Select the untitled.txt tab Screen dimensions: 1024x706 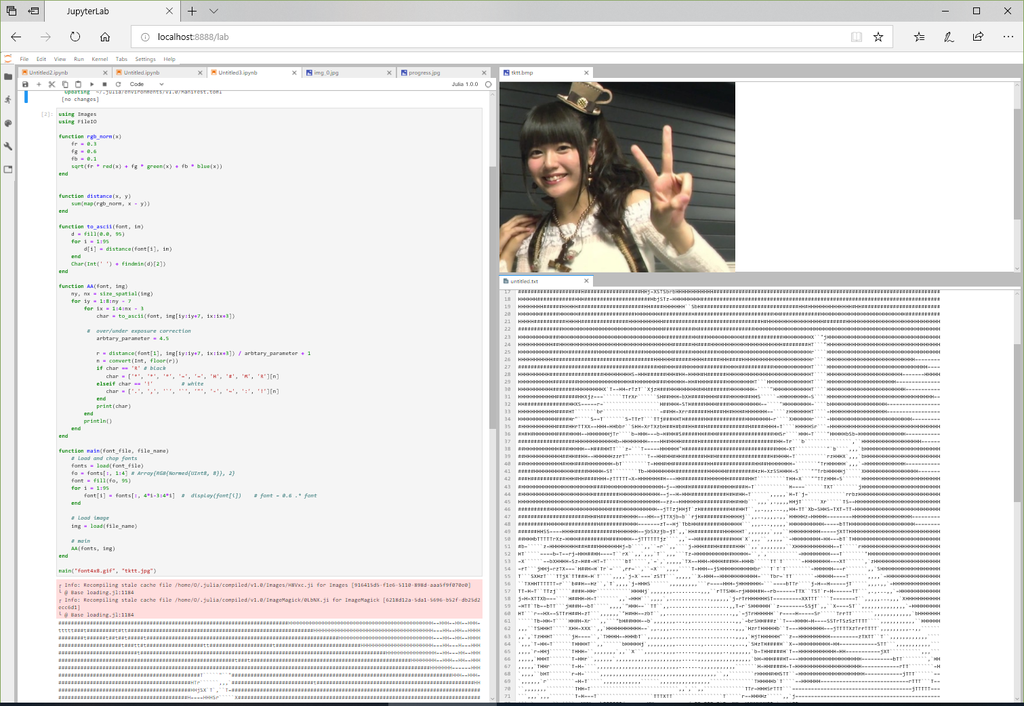point(546,281)
